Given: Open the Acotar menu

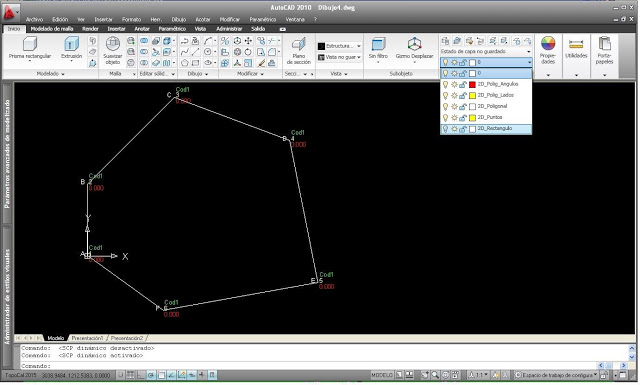Looking at the screenshot, I should (x=203, y=19).
